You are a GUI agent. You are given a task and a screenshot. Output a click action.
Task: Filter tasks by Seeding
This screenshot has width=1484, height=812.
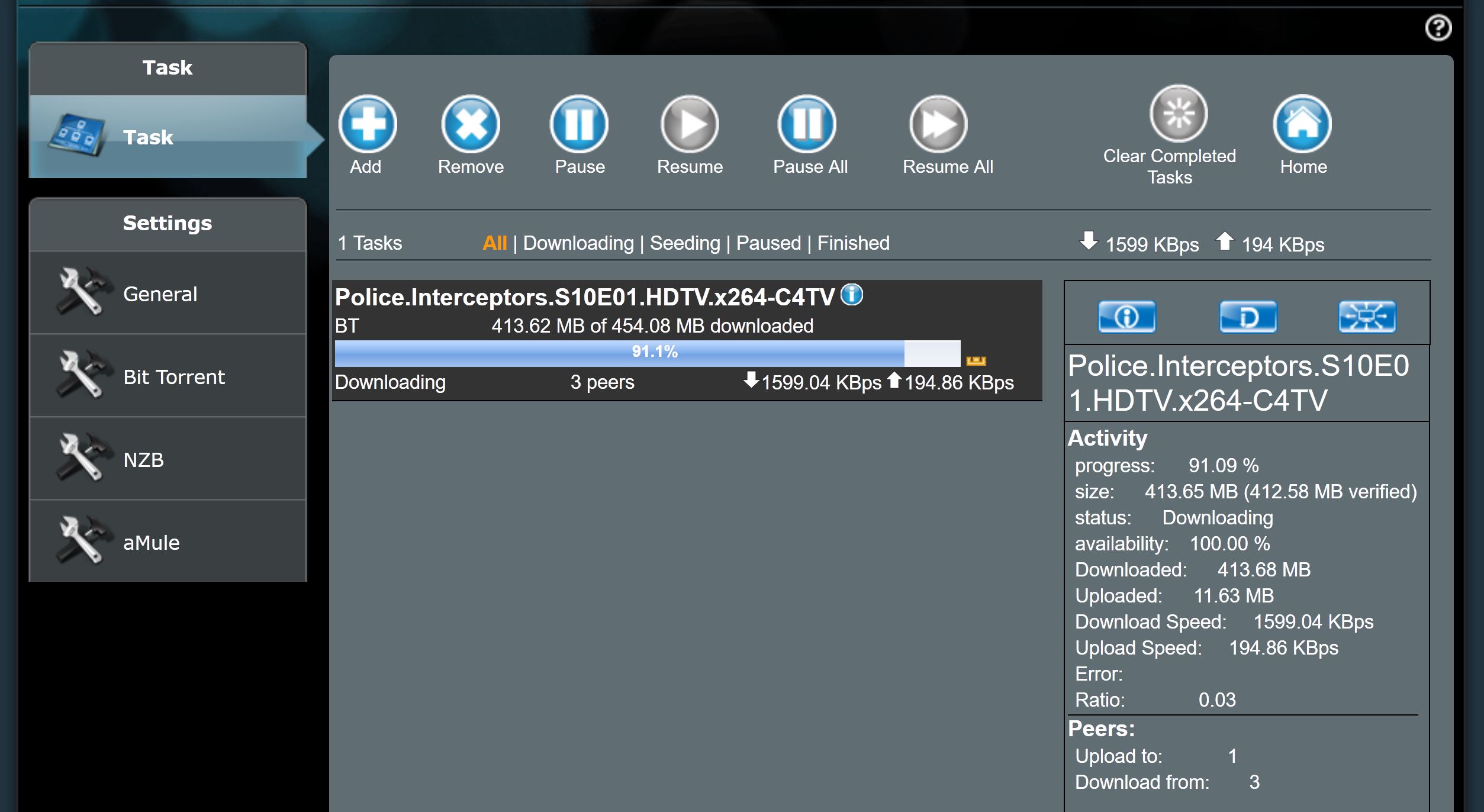coord(685,243)
